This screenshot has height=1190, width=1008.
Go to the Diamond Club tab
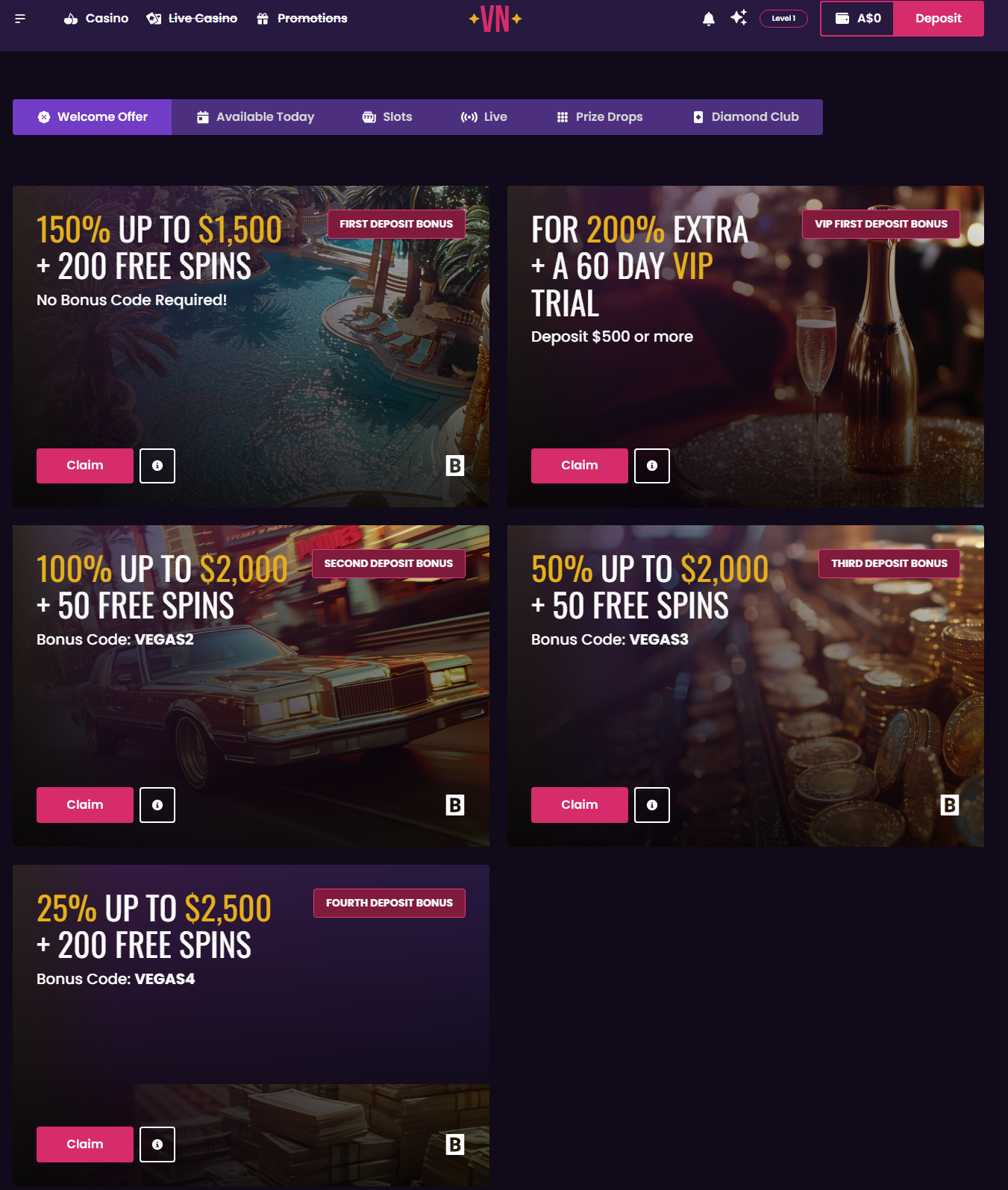tap(745, 117)
